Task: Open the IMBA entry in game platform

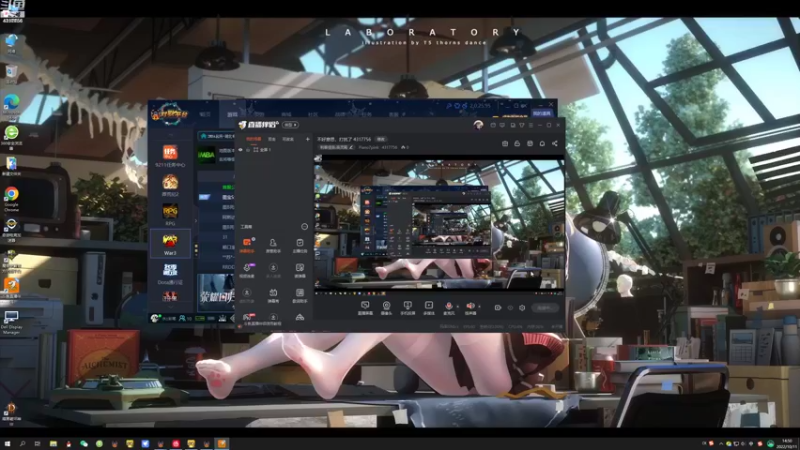Action: coord(207,155)
